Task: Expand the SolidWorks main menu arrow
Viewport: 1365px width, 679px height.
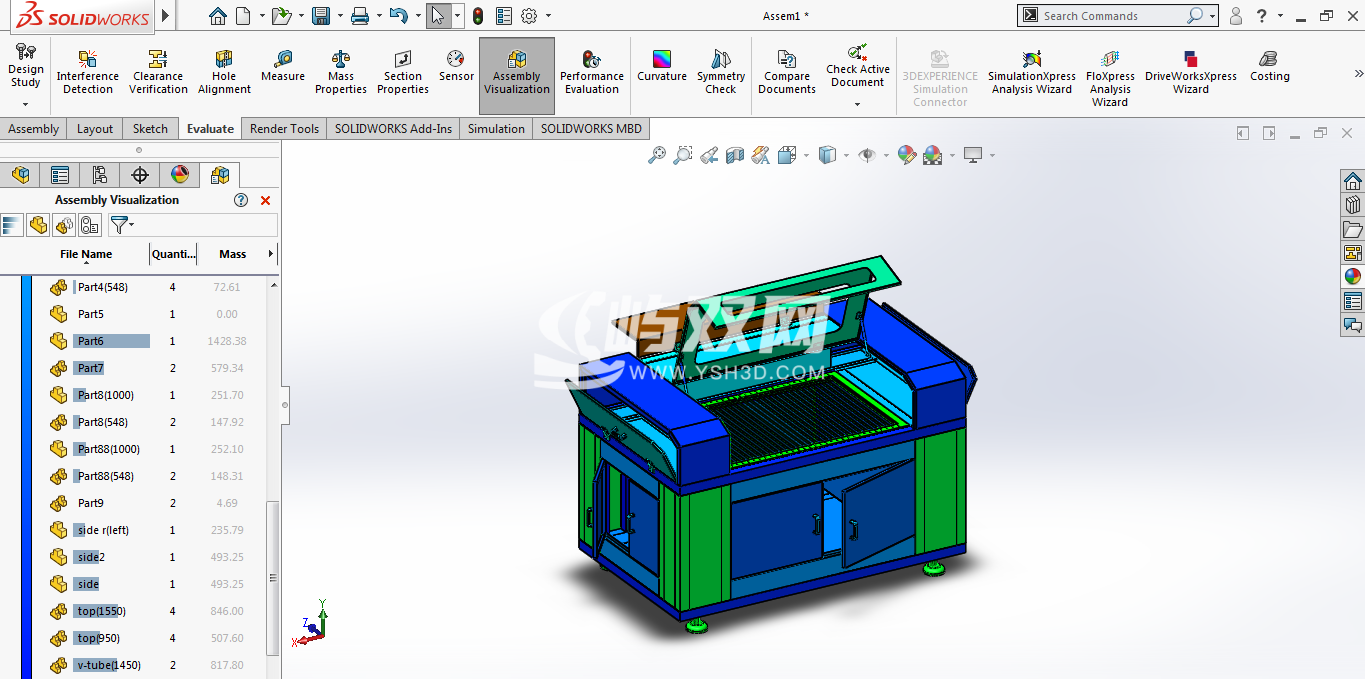Action: point(166,16)
